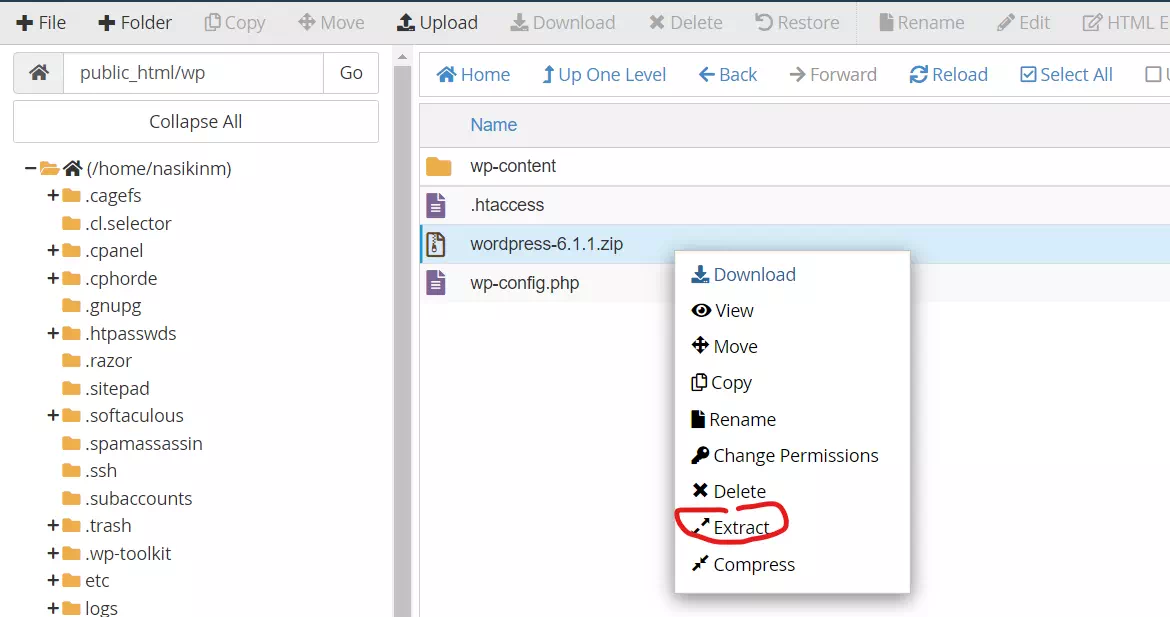Choose Change Permissions from context menu
This screenshot has height=617, width=1170.
(x=784, y=455)
